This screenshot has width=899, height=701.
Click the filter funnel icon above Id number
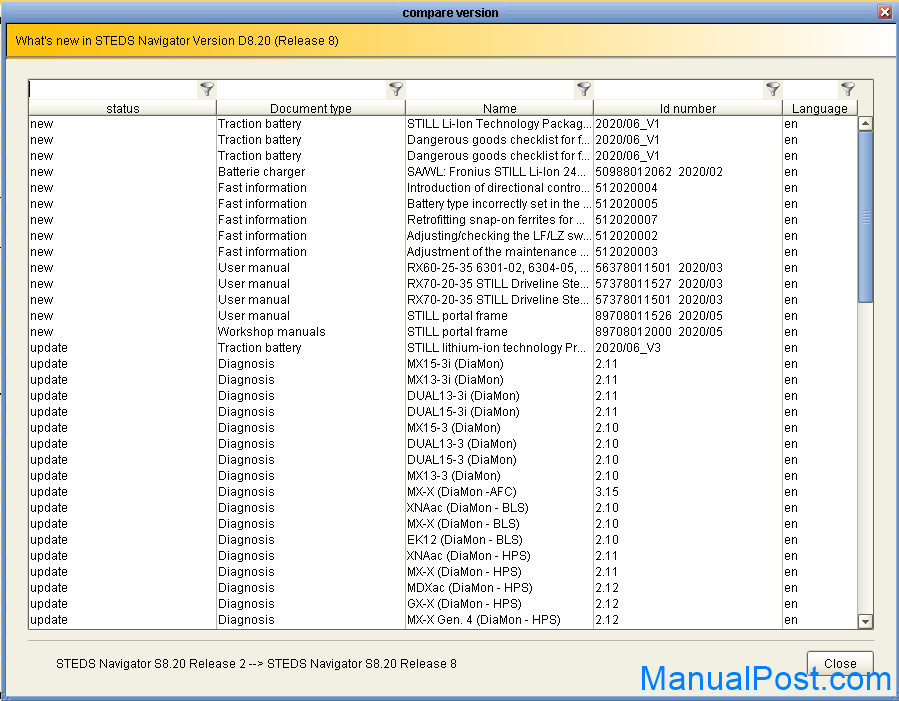point(773,89)
